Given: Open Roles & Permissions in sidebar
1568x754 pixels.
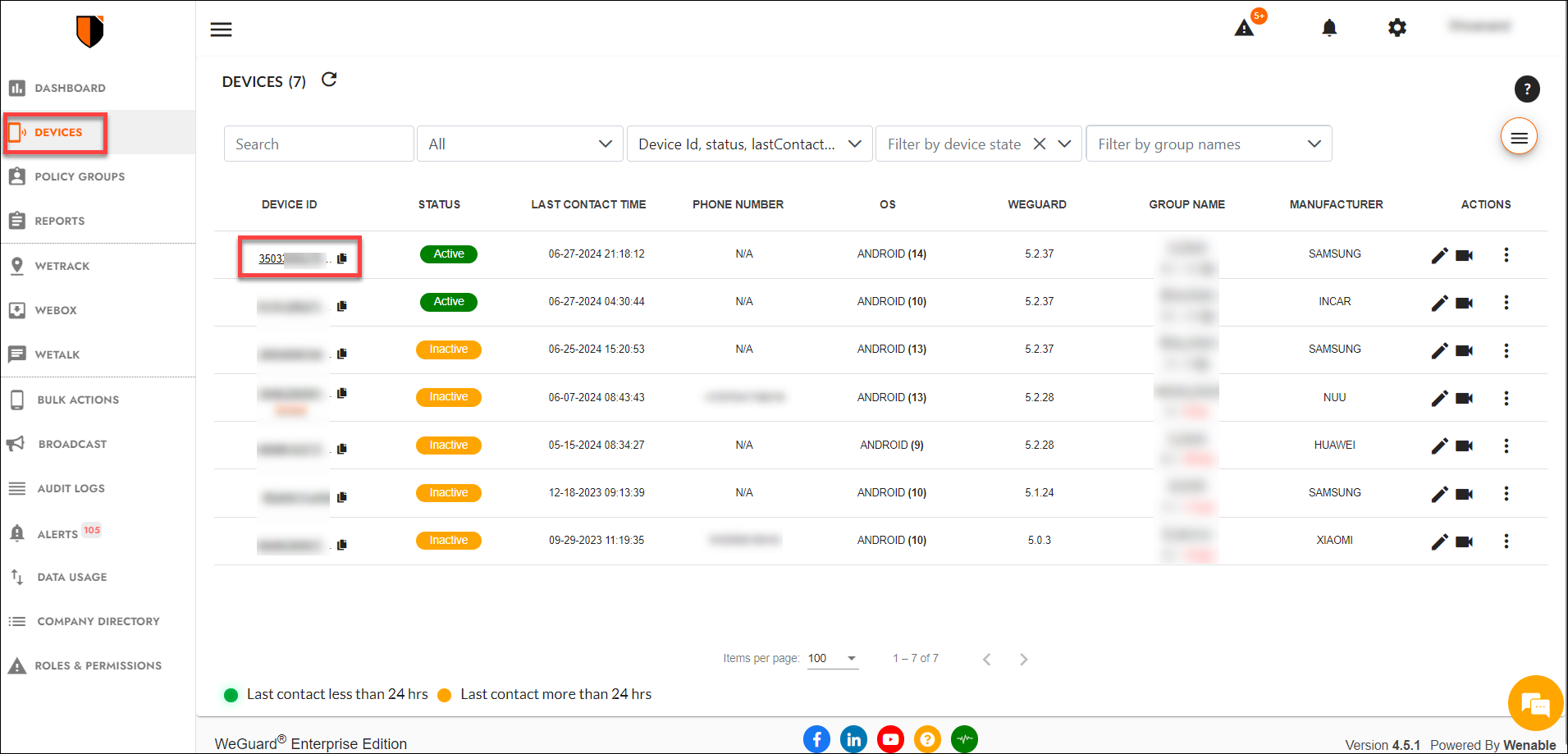Looking at the screenshot, I should (x=98, y=665).
